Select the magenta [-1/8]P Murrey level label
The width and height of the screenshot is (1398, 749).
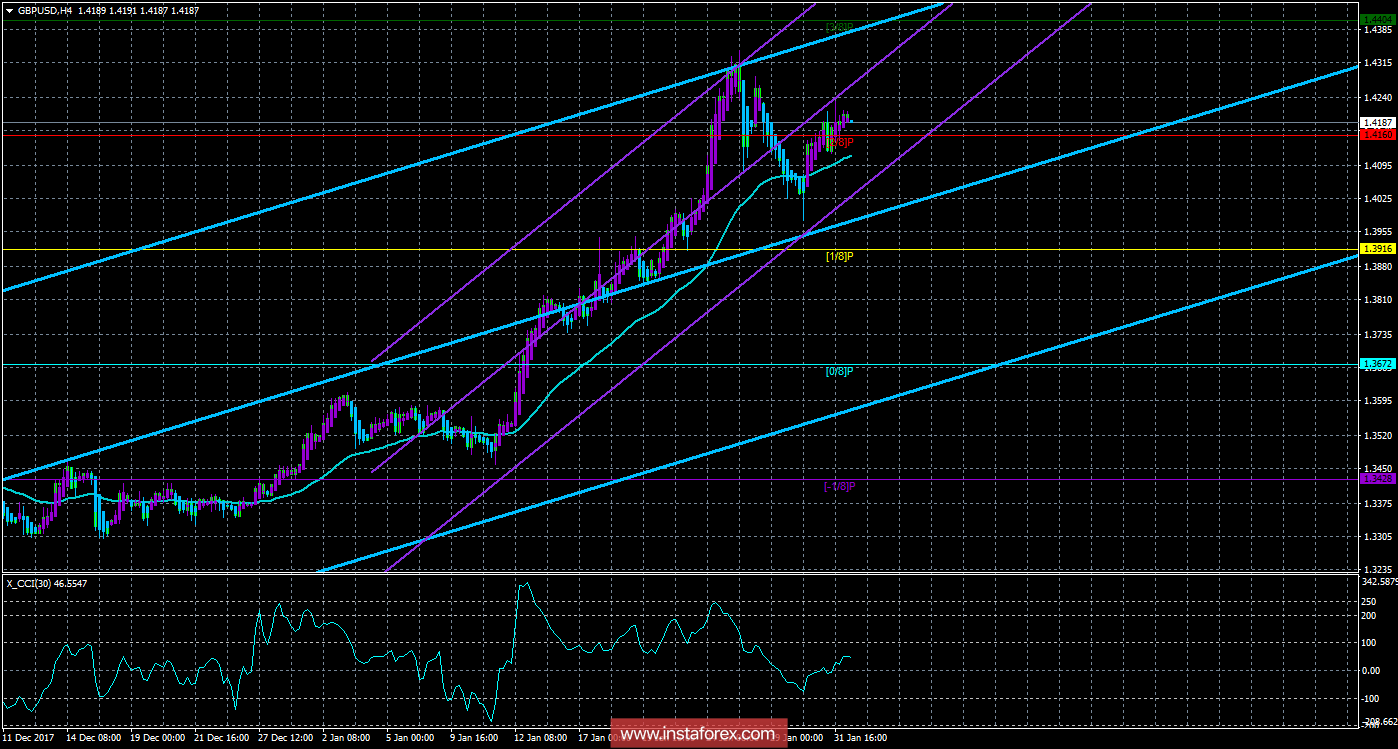tap(838, 485)
